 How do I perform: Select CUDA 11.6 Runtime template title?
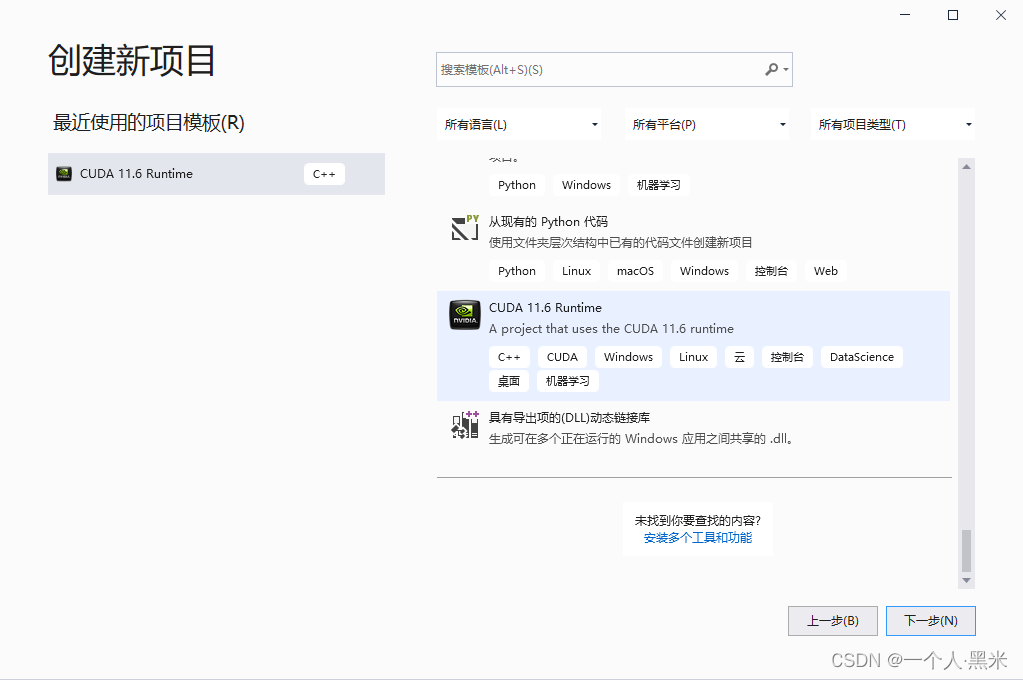pos(545,307)
